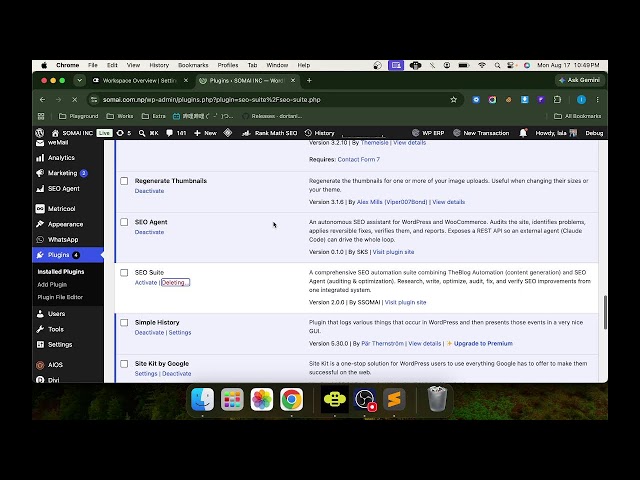The width and height of the screenshot is (640, 480).
Task: Check the Site Kit by Google checkbox
Action: click(124, 364)
